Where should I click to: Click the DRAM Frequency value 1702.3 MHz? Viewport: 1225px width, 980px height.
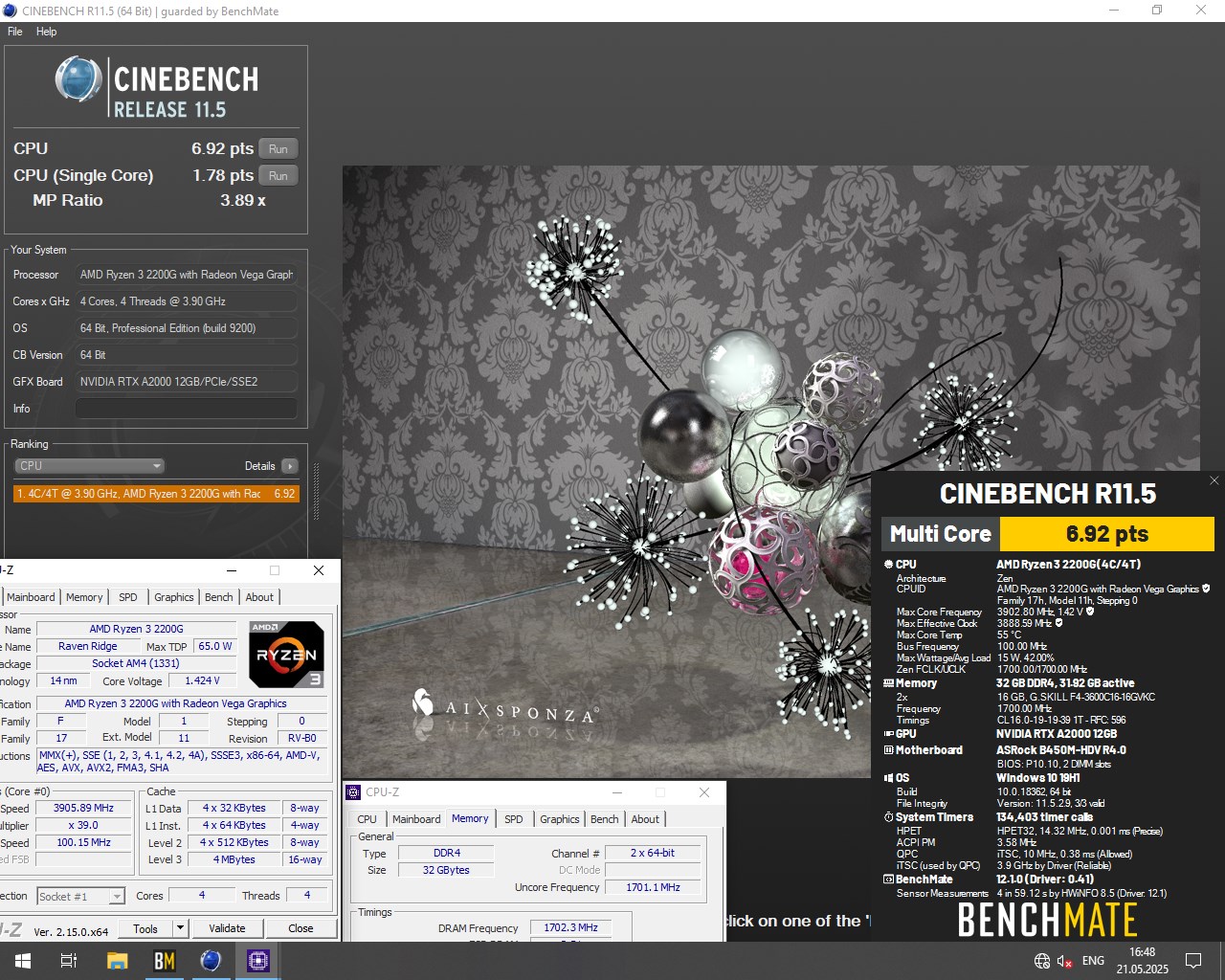[570, 928]
